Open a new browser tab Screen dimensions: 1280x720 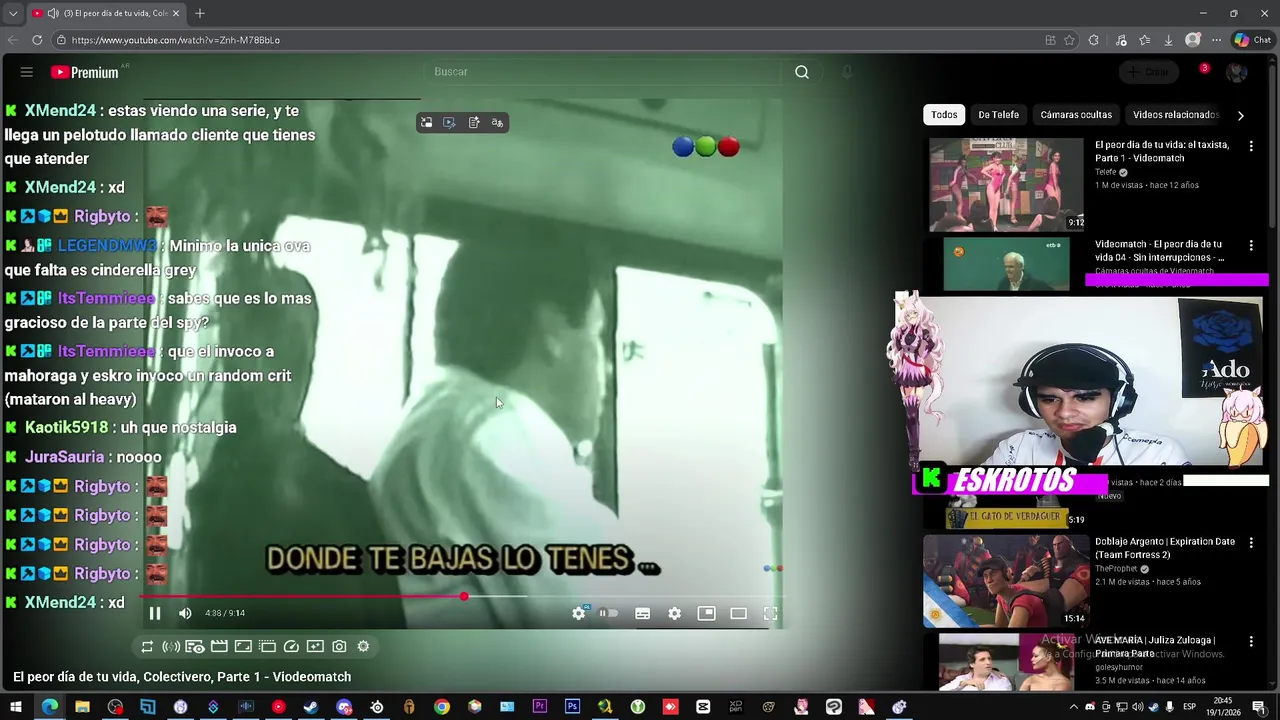(x=200, y=13)
